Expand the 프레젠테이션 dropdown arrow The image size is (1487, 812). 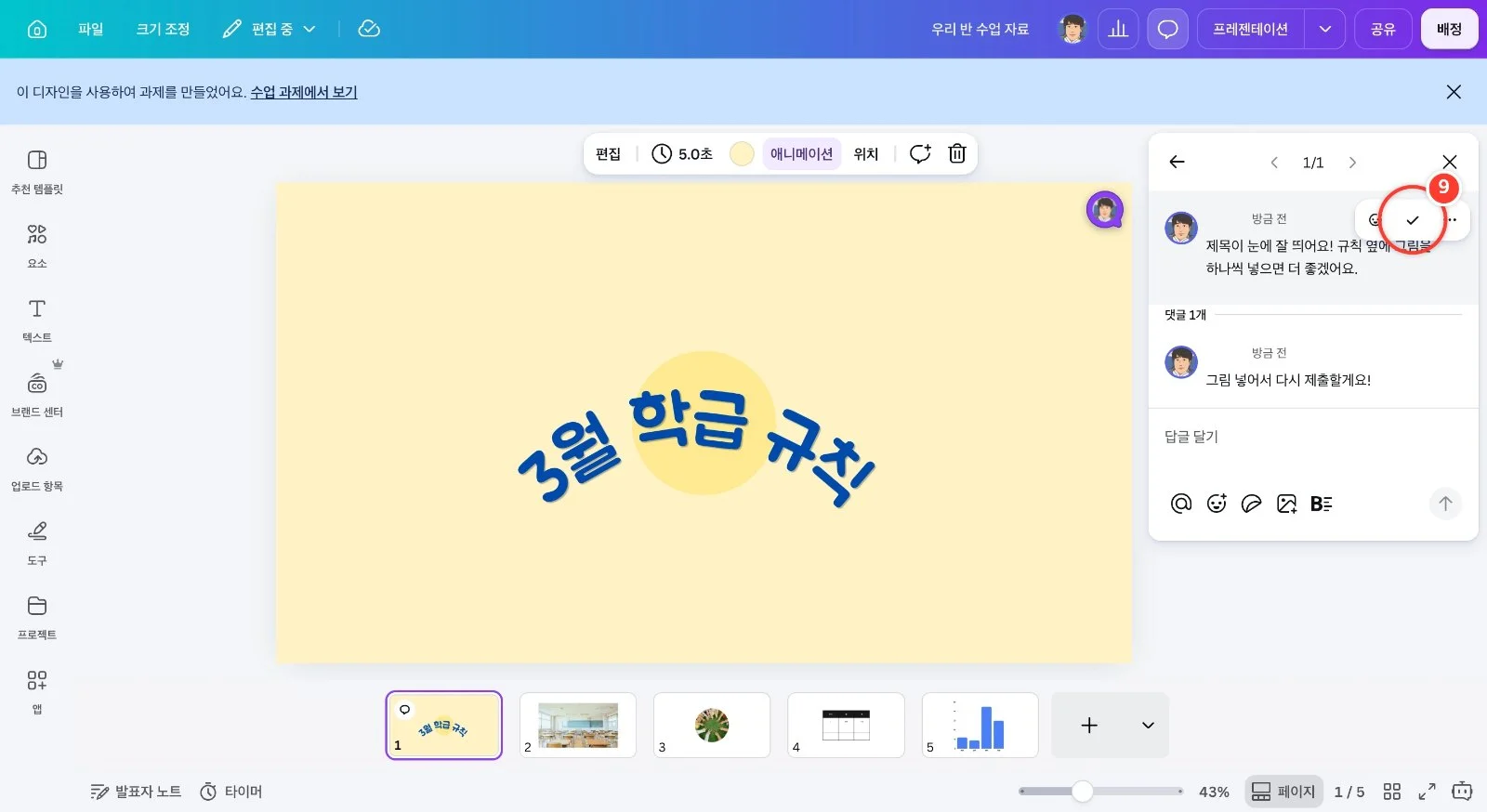pyautogui.click(x=1325, y=29)
